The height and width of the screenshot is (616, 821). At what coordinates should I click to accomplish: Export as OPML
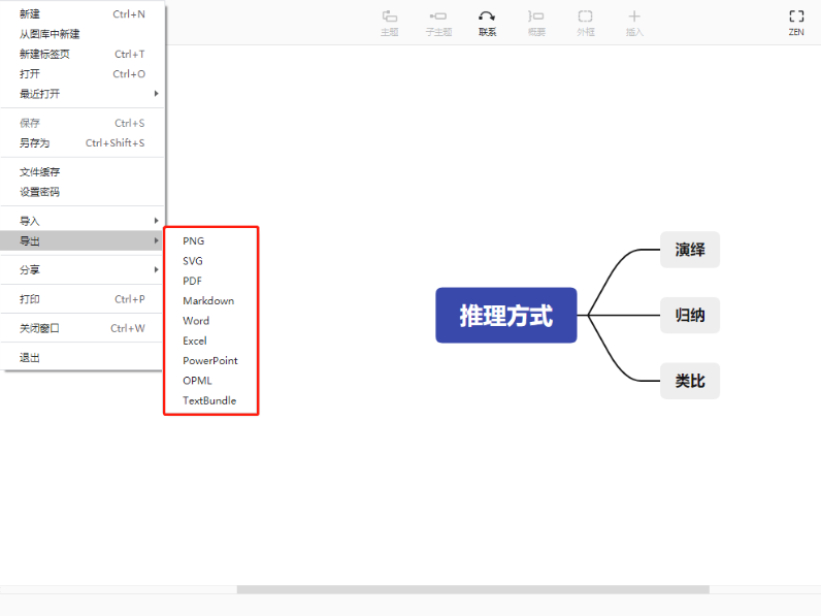(x=211, y=380)
